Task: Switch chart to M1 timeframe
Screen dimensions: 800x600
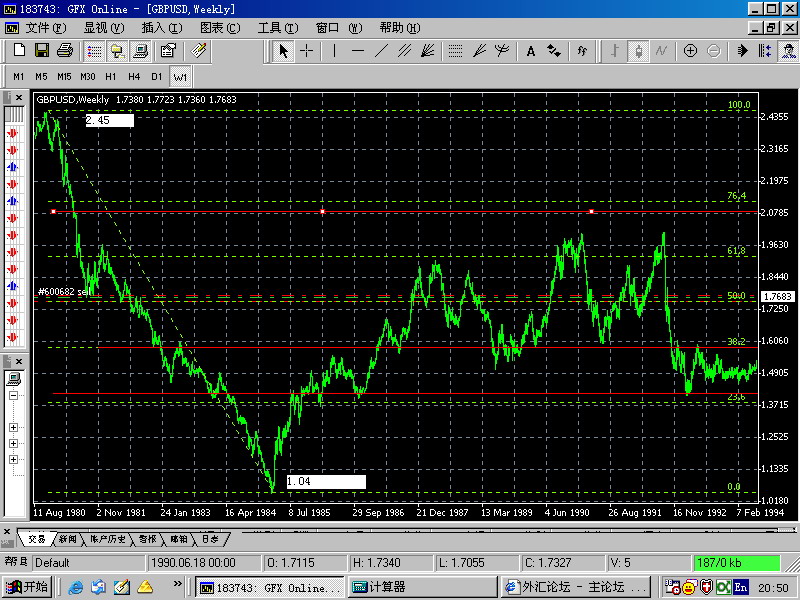Action: tap(19, 77)
